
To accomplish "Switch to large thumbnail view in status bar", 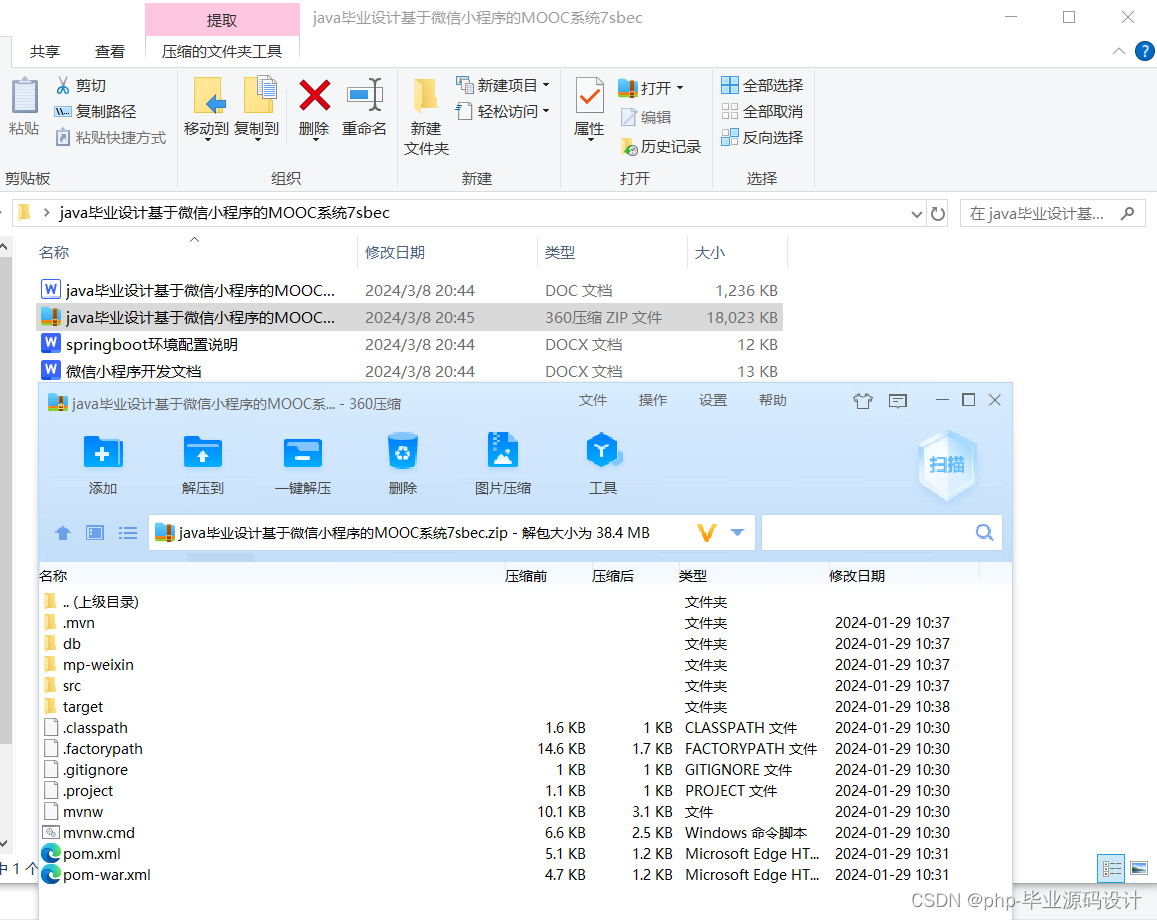I will pyautogui.click(x=1140, y=868).
